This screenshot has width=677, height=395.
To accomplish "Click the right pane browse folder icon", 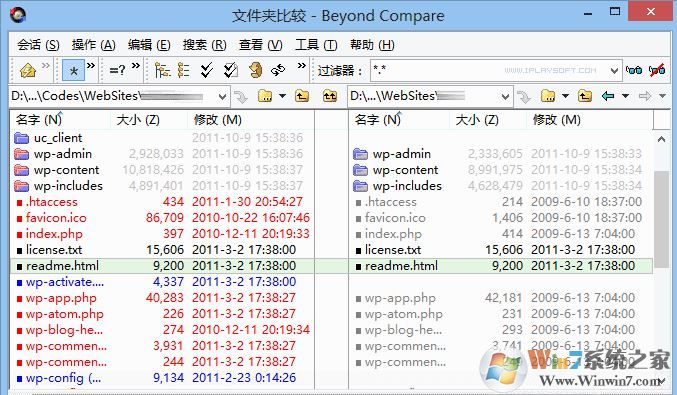I will point(548,96).
